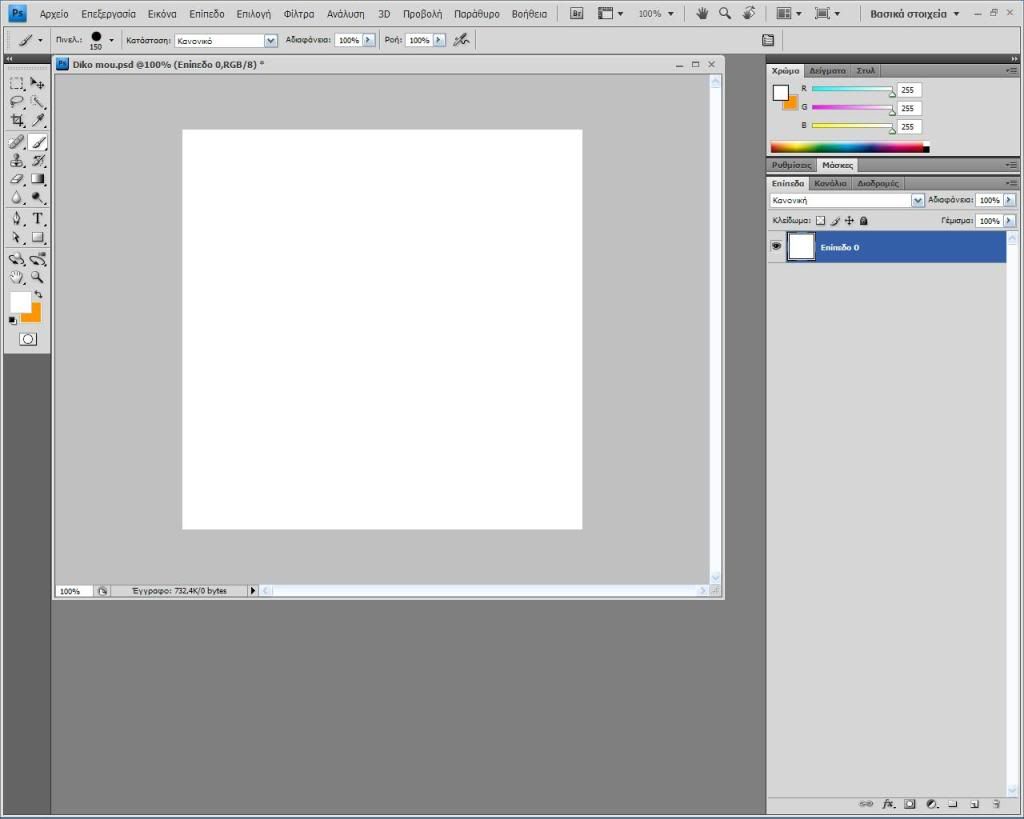Click the orange background color swatch in toolbox

point(34,314)
